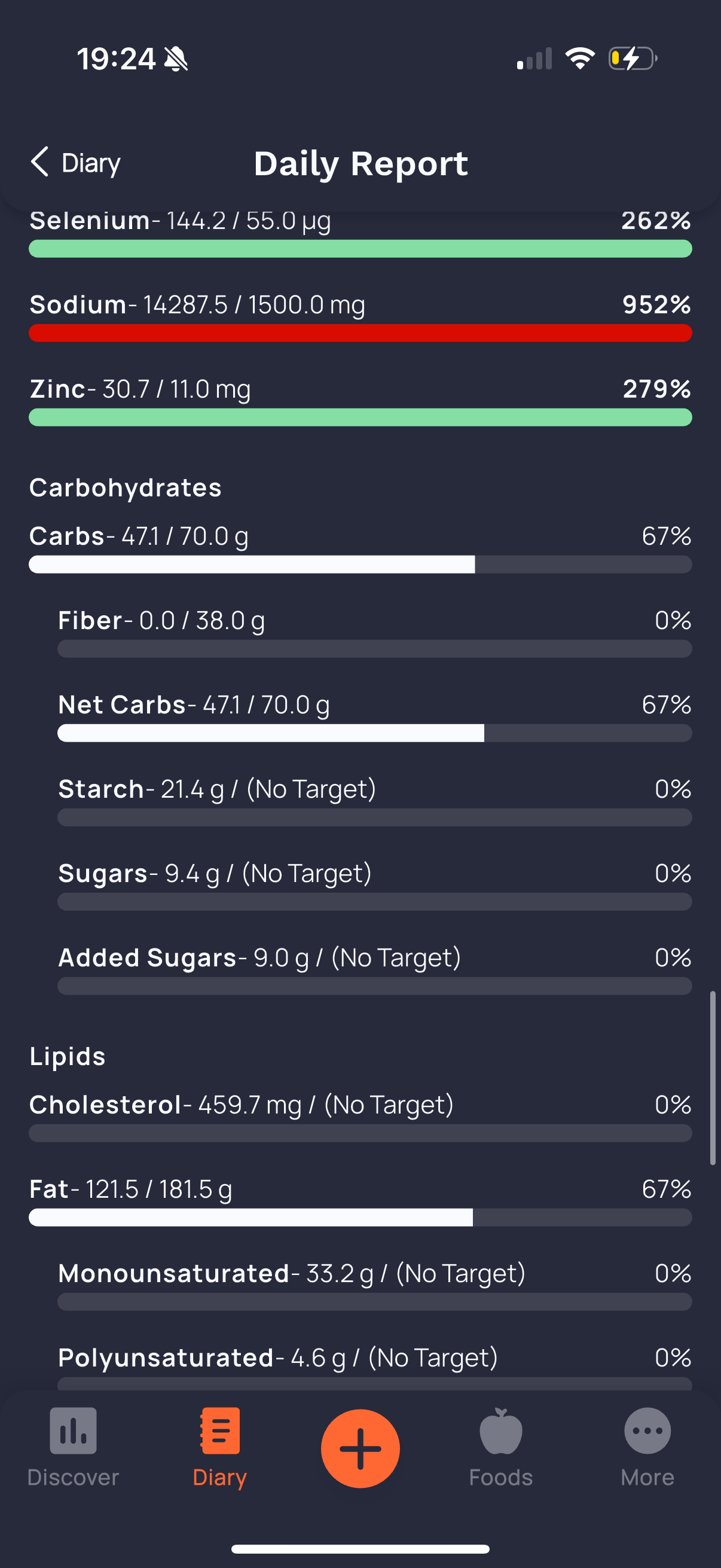Select the Diary notebook icon
Screen dimensions: 721x1568
219,1430
